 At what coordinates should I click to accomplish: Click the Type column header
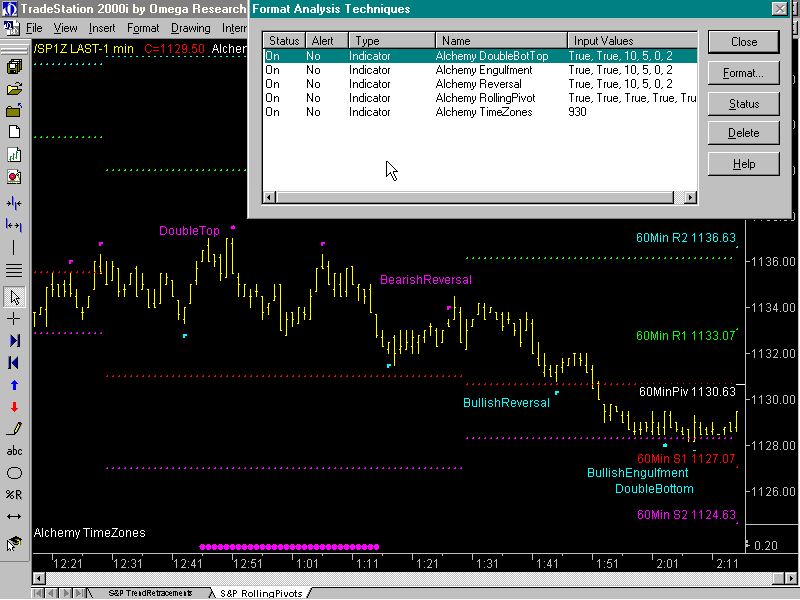tap(392, 41)
